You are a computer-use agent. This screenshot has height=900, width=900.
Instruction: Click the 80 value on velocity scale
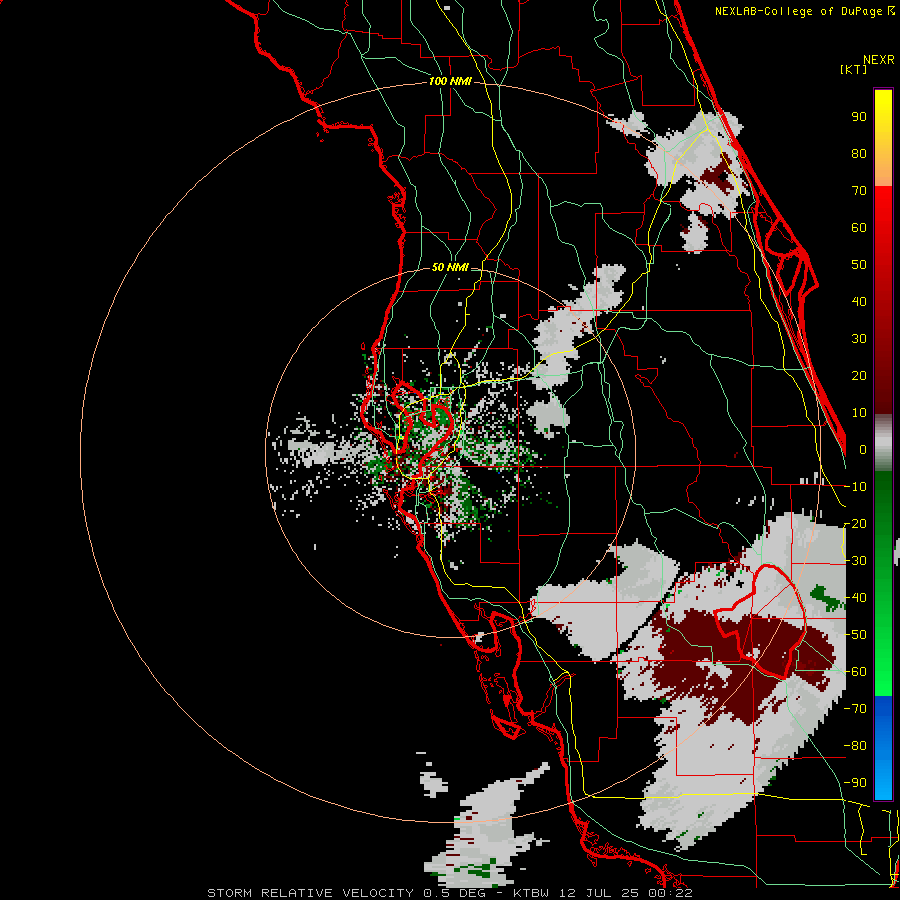pos(859,154)
